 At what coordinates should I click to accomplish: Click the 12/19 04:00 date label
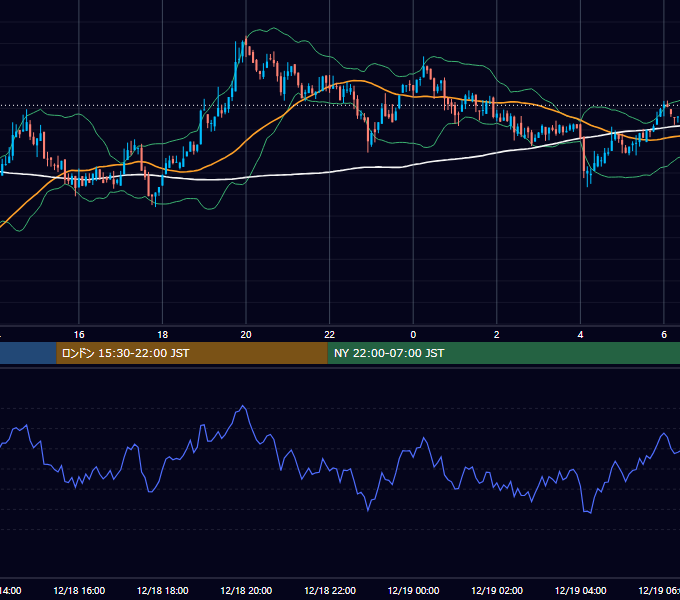click(x=580, y=591)
